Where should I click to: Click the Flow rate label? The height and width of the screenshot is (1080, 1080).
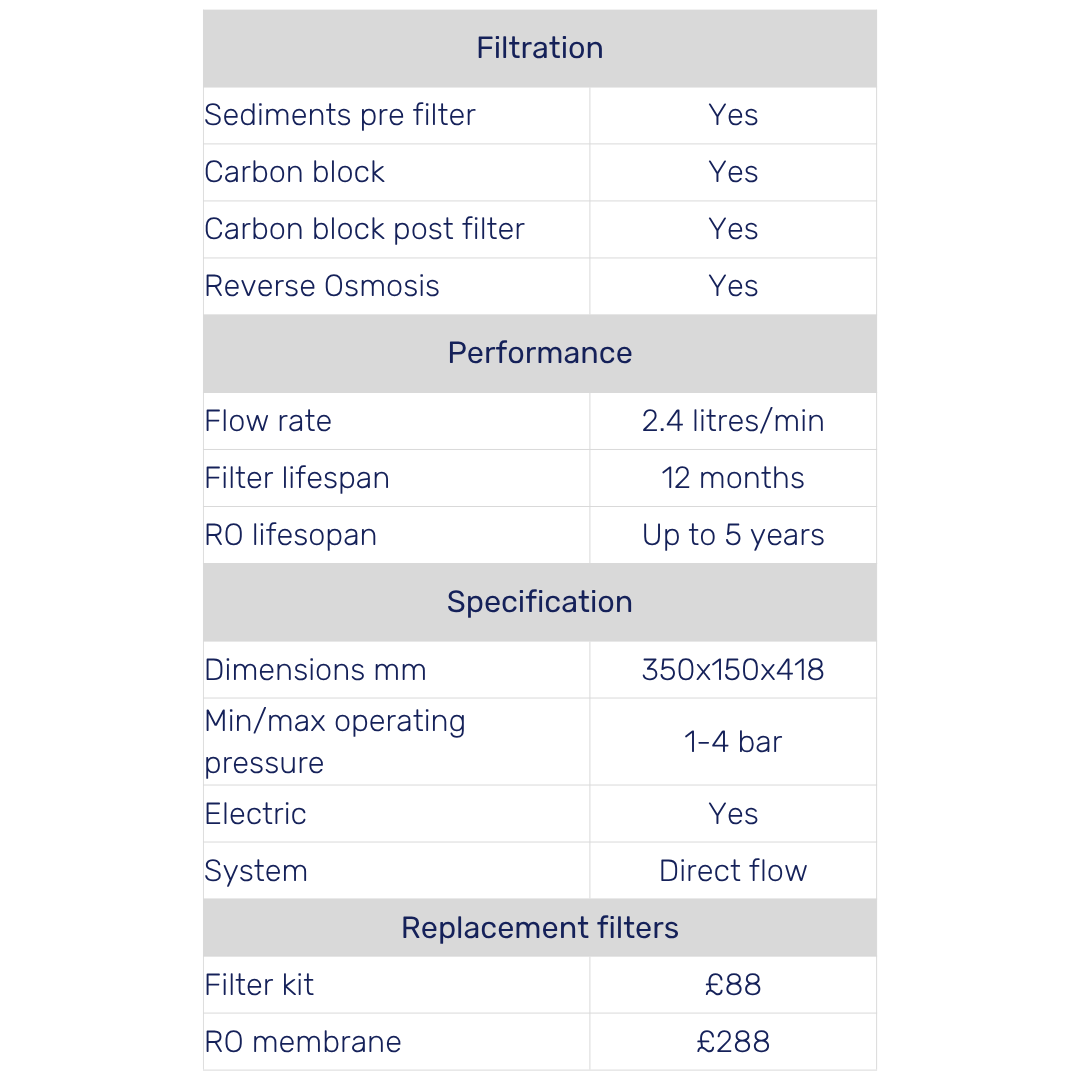tap(268, 421)
